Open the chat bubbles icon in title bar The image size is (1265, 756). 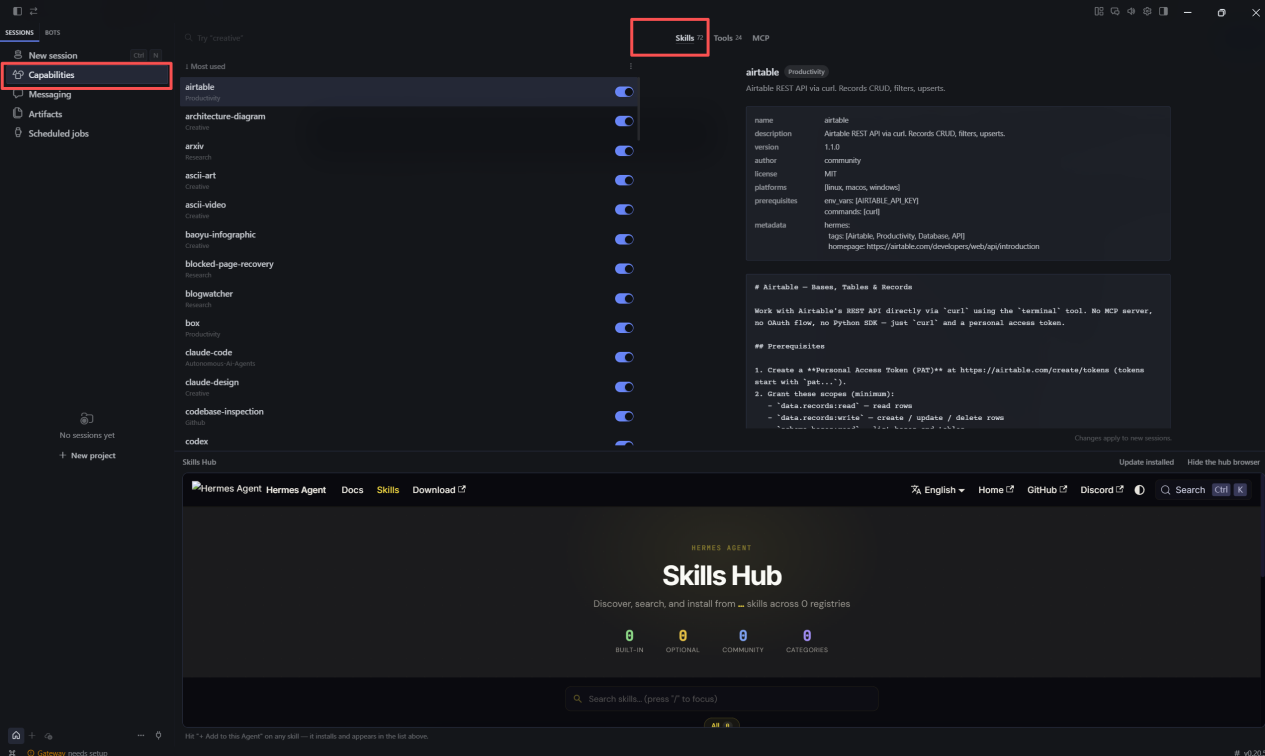click(x=1115, y=12)
